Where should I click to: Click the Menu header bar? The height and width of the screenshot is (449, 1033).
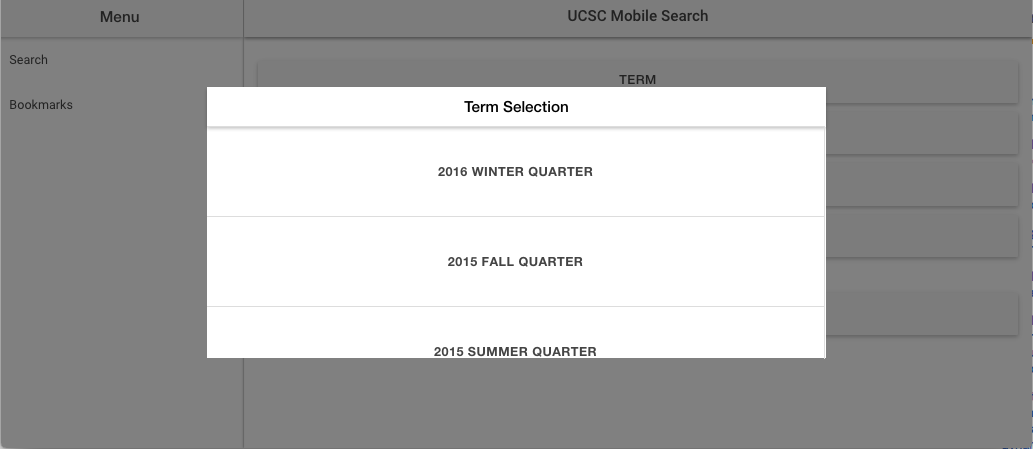click(120, 17)
